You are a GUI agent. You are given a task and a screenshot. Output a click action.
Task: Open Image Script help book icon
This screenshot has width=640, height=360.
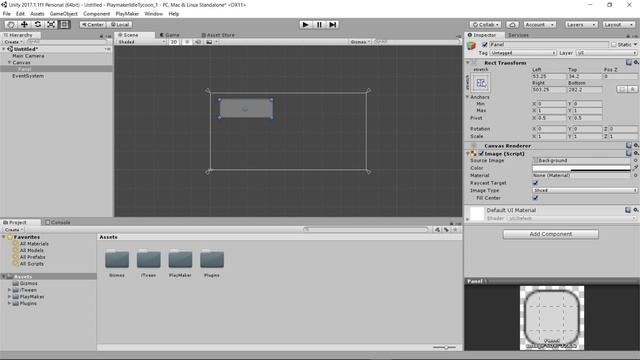point(629,153)
